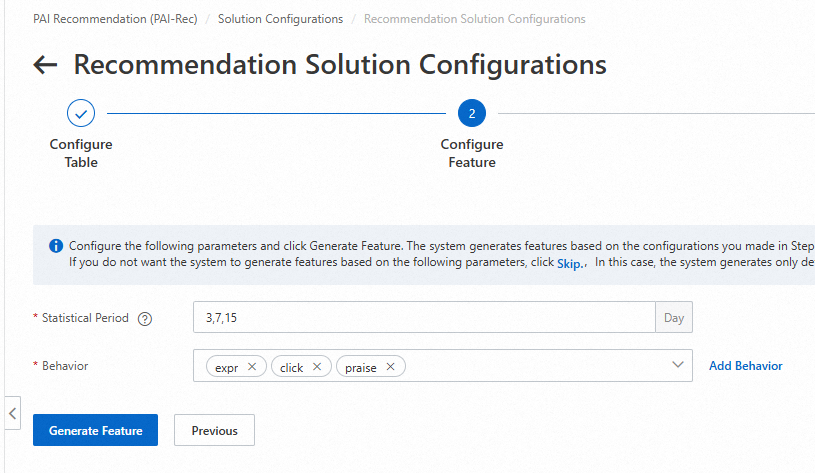Expand the Behavior dropdown arrow
Image resolution: width=815 pixels, height=473 pixels.
678,365
